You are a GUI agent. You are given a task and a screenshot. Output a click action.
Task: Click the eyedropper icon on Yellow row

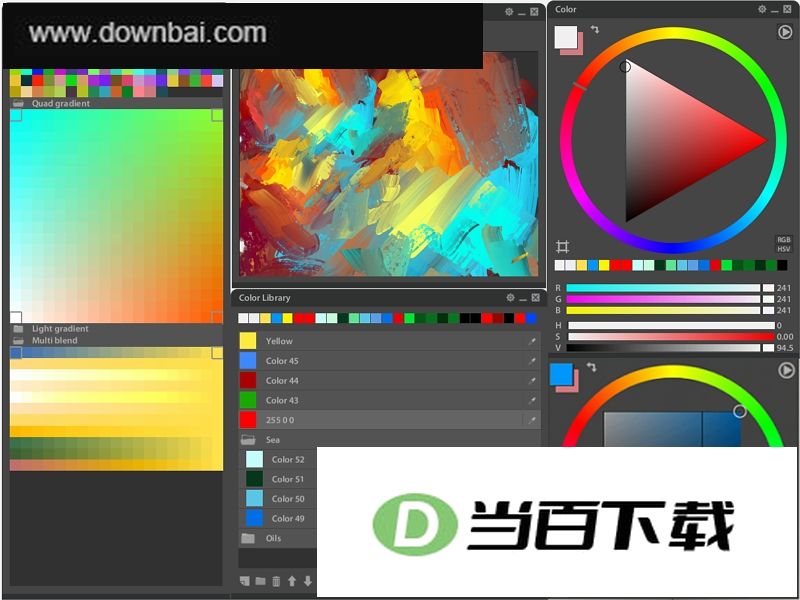532,341
